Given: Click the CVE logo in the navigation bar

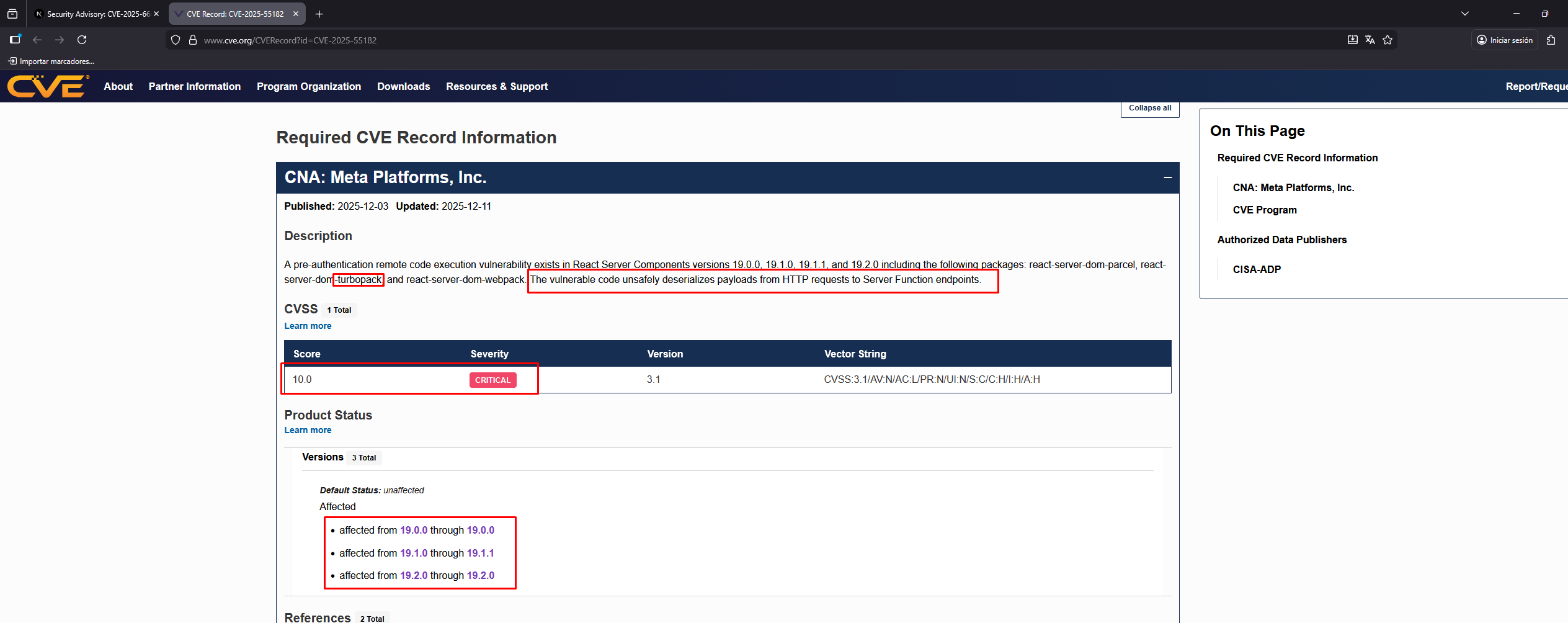Looking at the screenshot, I should point(47,86).
